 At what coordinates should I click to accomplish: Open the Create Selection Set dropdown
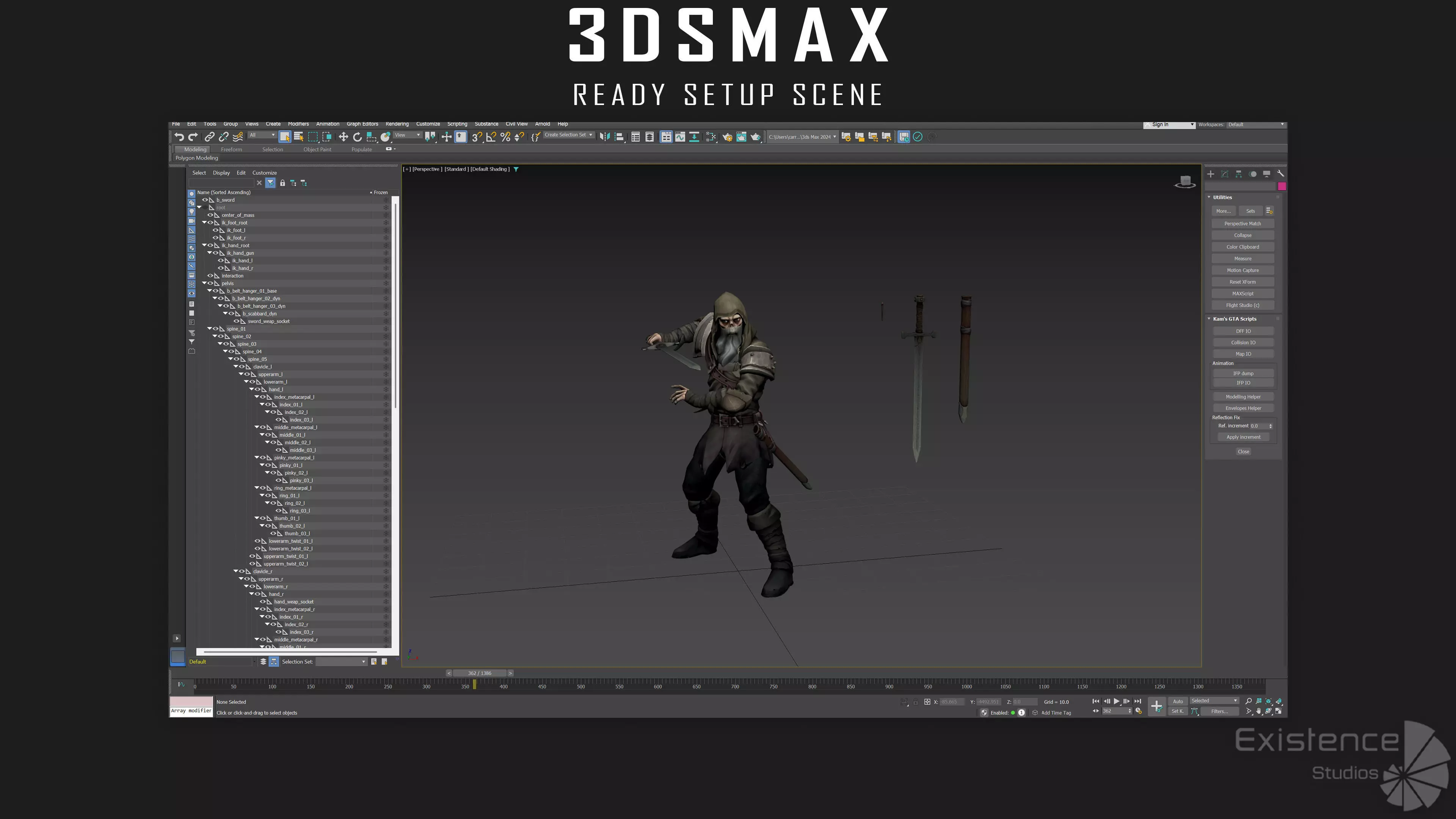pos(569,135)
